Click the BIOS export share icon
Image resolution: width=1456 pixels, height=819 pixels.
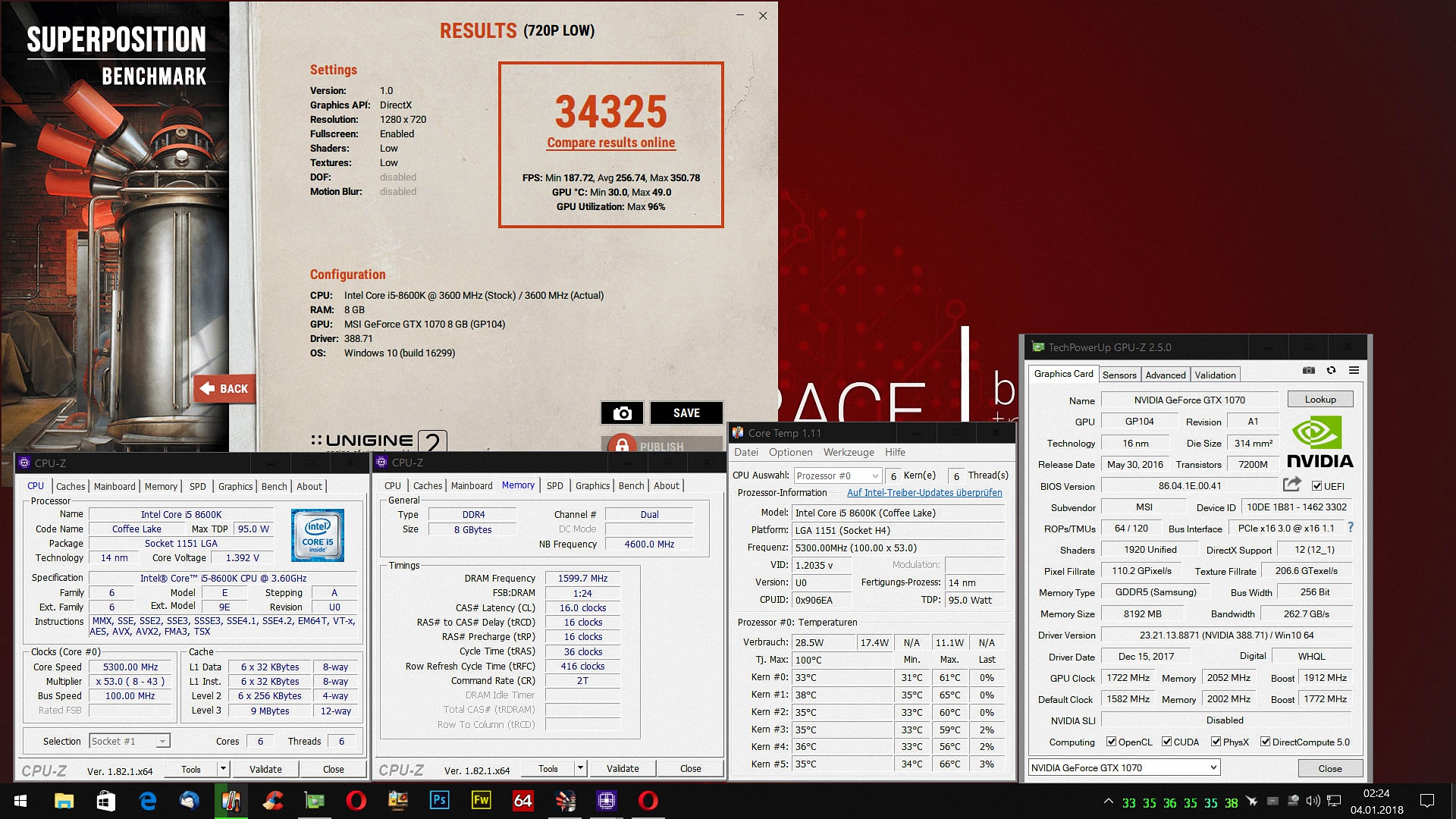click(1291, 484)
